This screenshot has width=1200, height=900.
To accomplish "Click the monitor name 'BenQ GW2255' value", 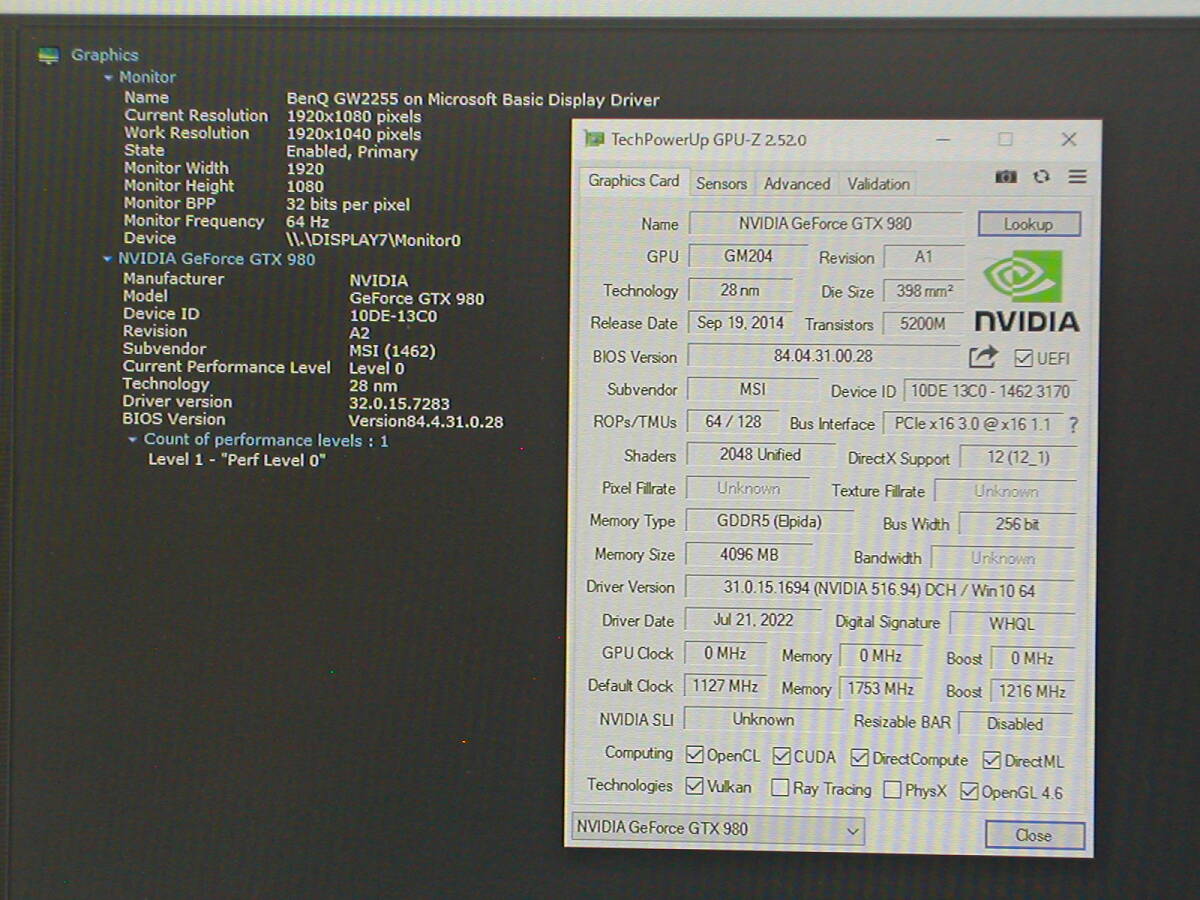I will tap(473, 100).
